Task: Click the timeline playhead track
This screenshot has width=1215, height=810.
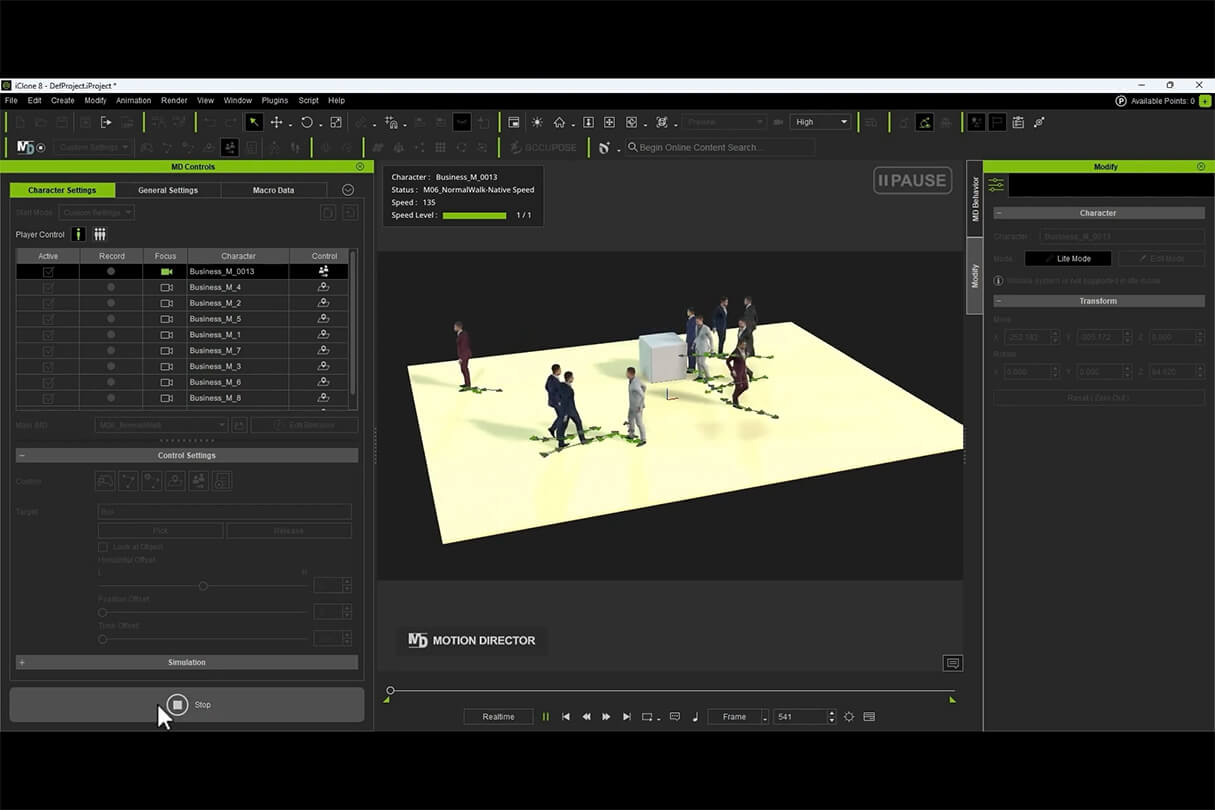Action: [x=670, y=690]
